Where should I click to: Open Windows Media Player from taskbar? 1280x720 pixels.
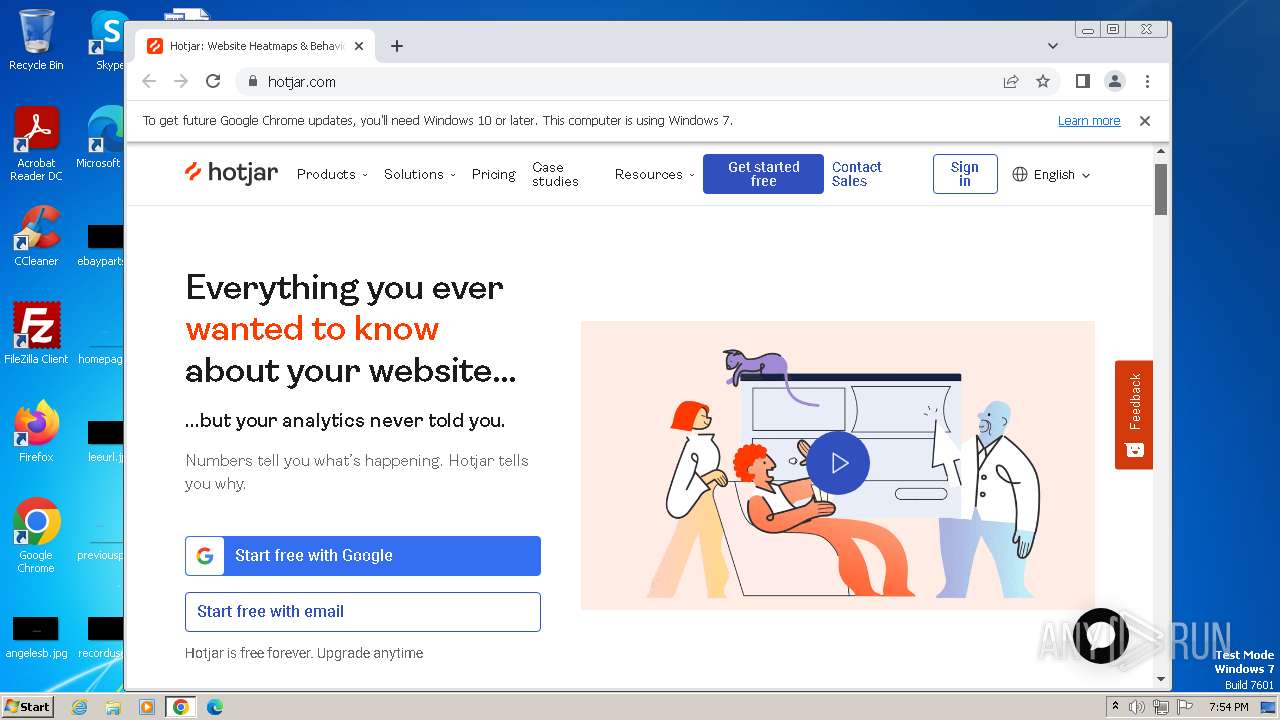pyautogui.click(x=147, y=707)
